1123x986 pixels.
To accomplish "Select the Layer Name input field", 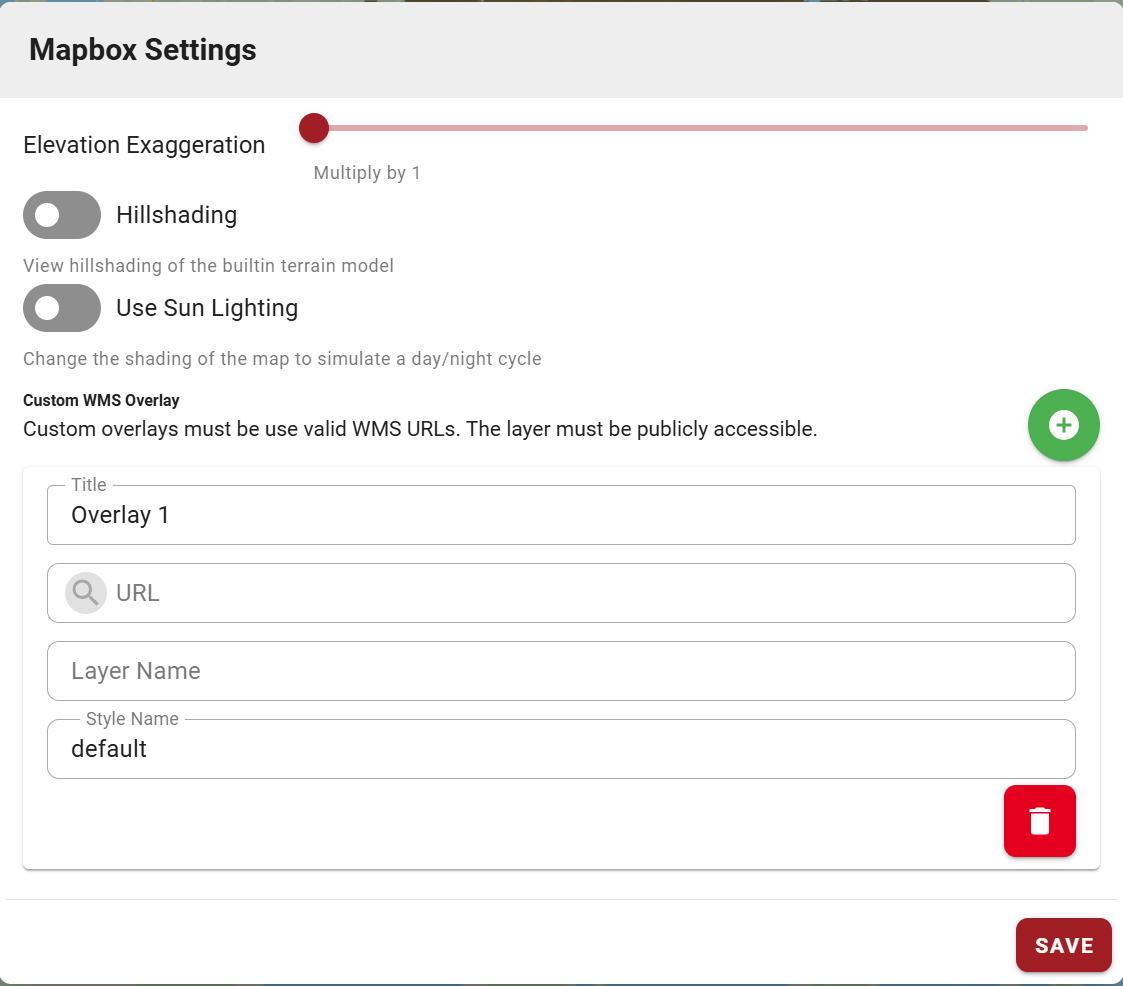I will [x=560, y=671].
